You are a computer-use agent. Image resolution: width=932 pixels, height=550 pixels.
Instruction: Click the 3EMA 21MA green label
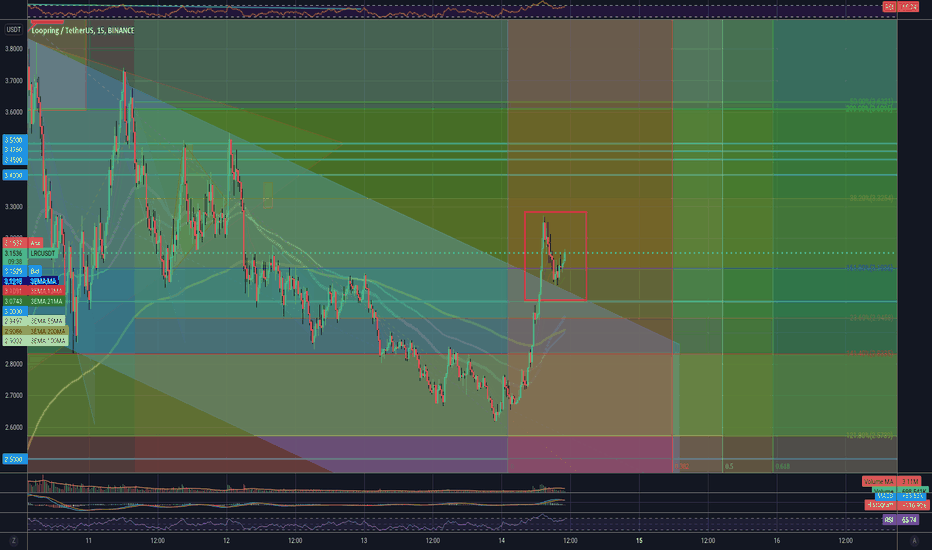coord(33,301)
